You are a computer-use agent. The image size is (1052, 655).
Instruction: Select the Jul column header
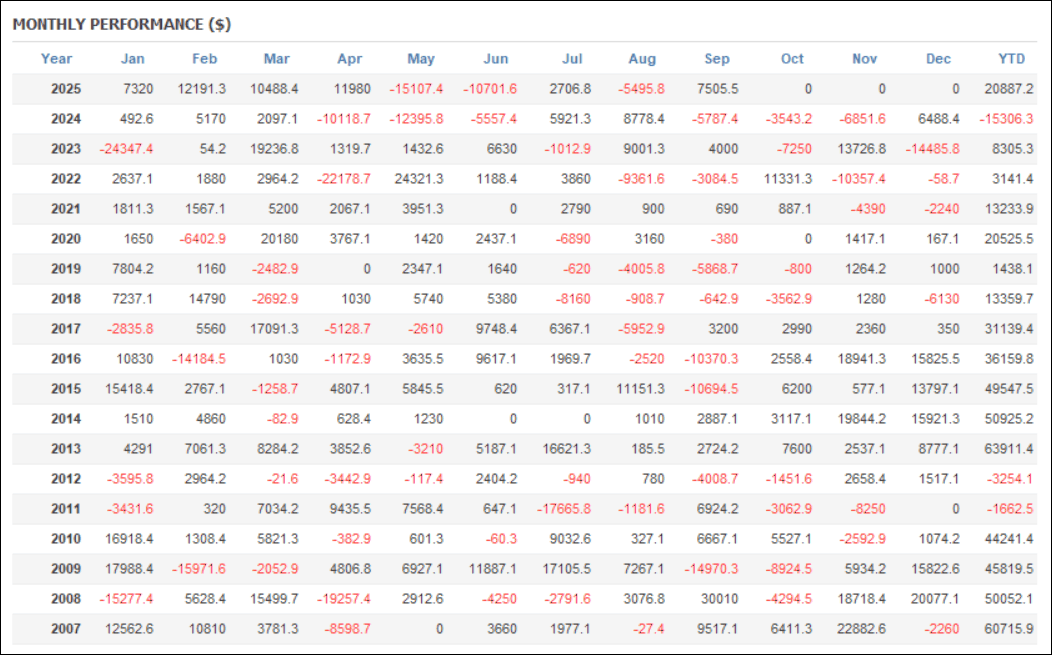click(571, 59)
